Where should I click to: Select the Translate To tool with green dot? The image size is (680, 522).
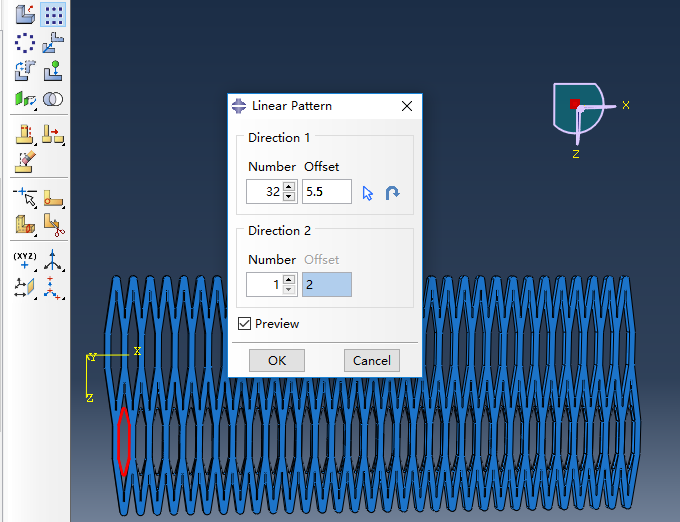point(53,71)
